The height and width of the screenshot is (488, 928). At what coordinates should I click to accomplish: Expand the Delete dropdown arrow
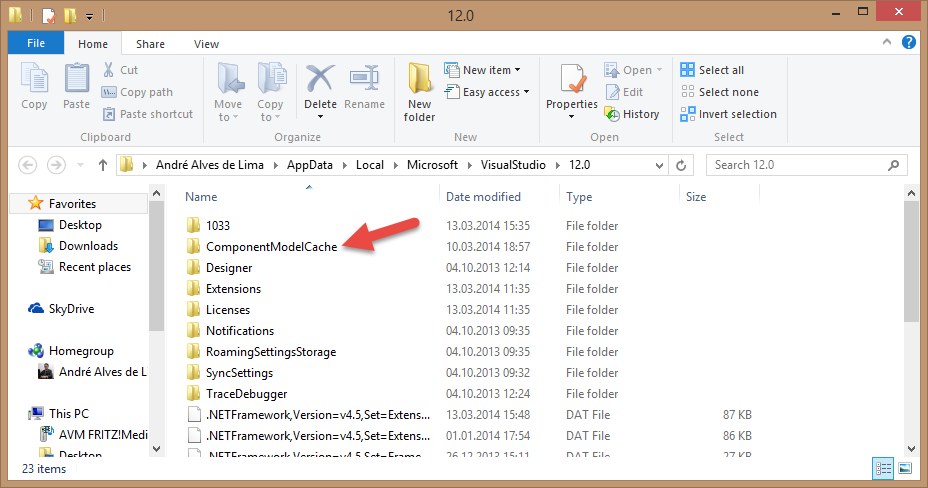[320, 117]
